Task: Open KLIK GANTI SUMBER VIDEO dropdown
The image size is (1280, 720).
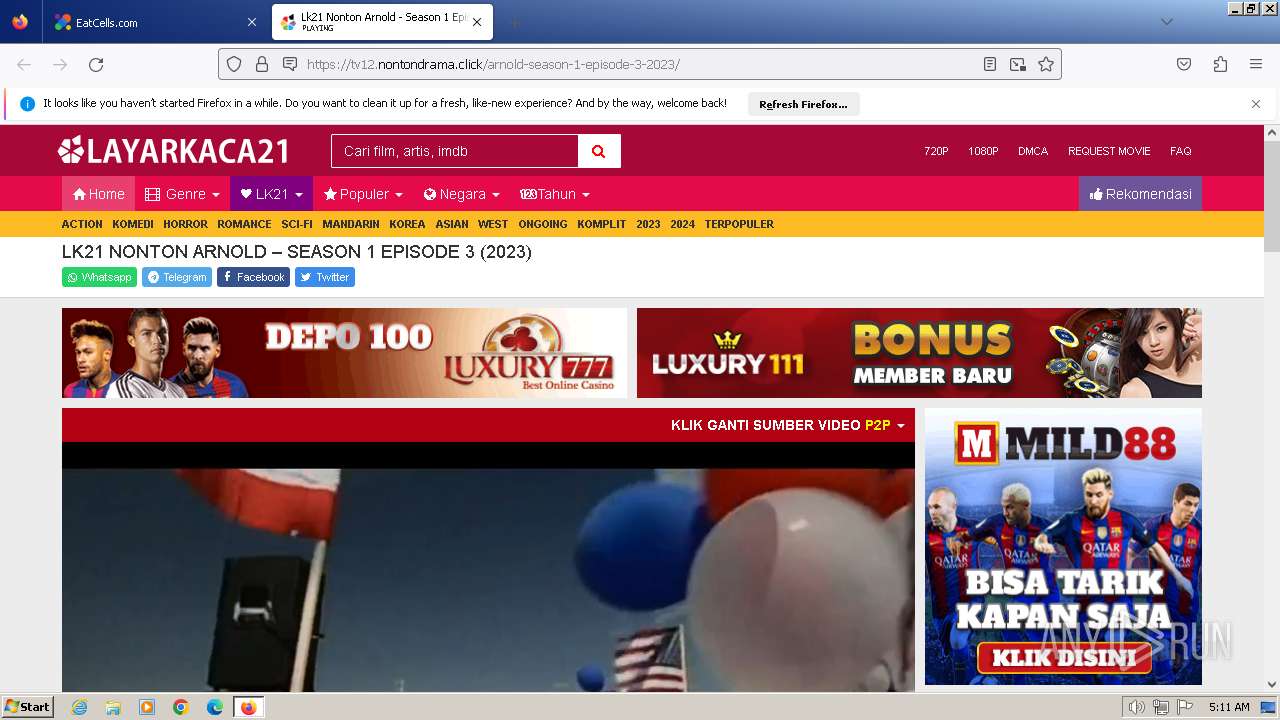Action: click(x=787, y=425)
